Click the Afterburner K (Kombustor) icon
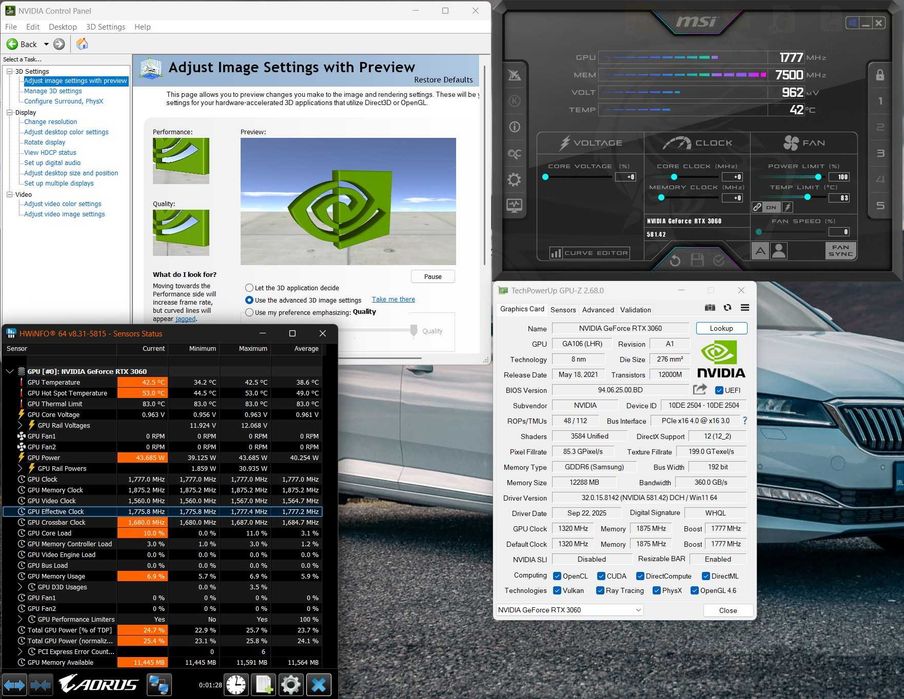Image resolution: width=904 pixels, height=699 pixels. click(514, 101)
